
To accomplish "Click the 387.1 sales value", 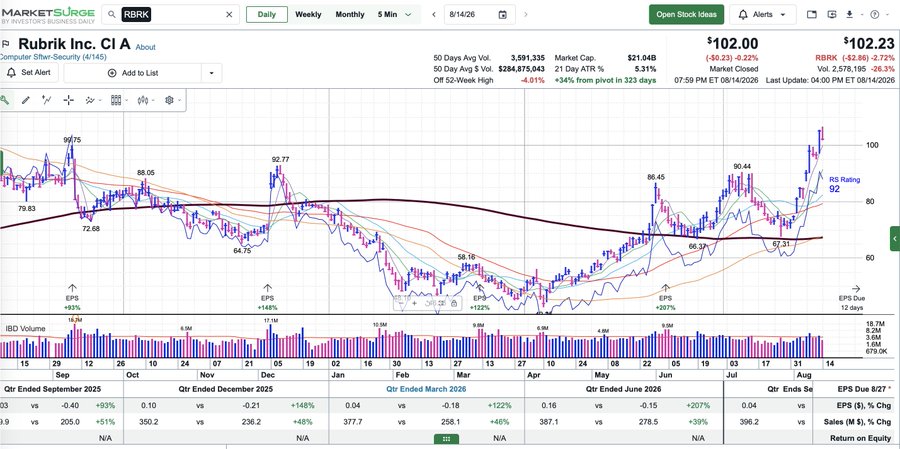I will pos(549,421).
